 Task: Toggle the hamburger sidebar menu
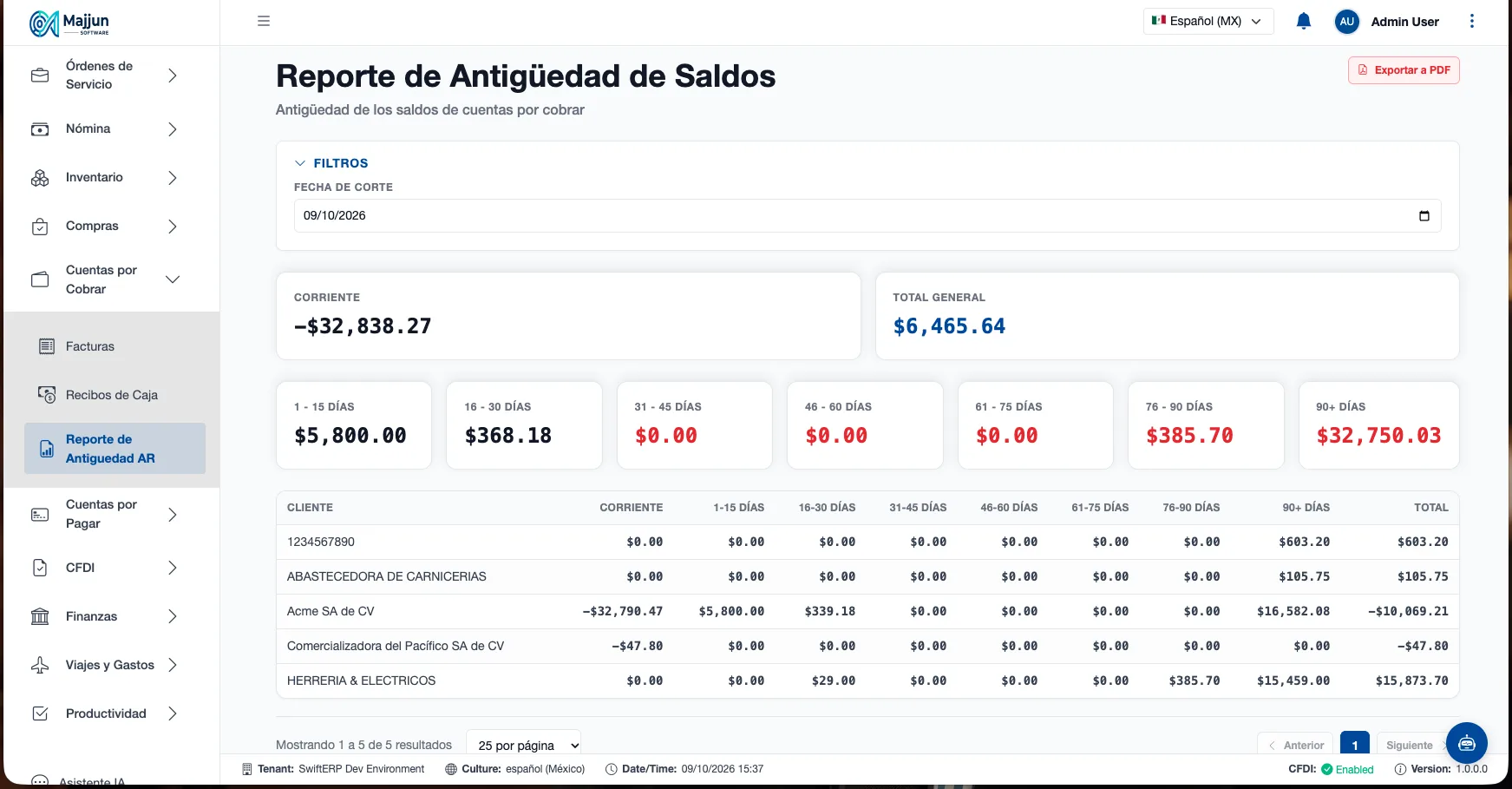tap(264, 21)
